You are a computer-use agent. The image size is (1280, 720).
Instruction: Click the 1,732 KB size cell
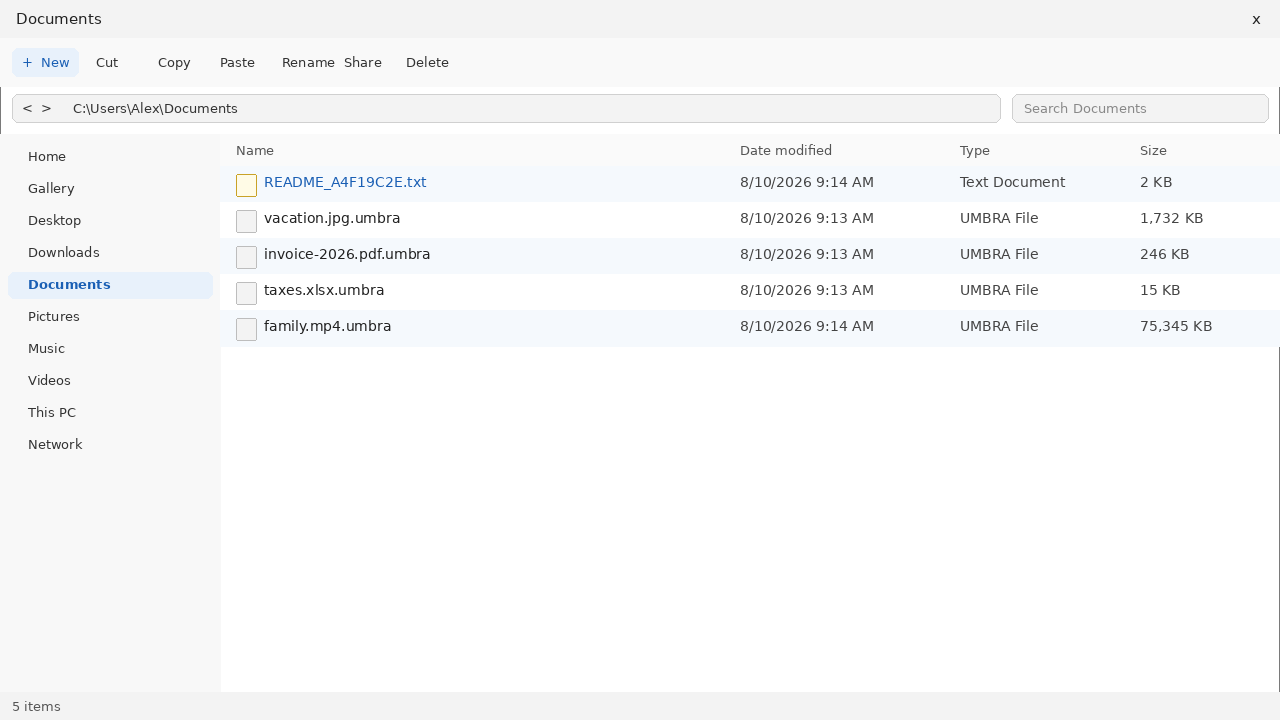(1172, 218)
